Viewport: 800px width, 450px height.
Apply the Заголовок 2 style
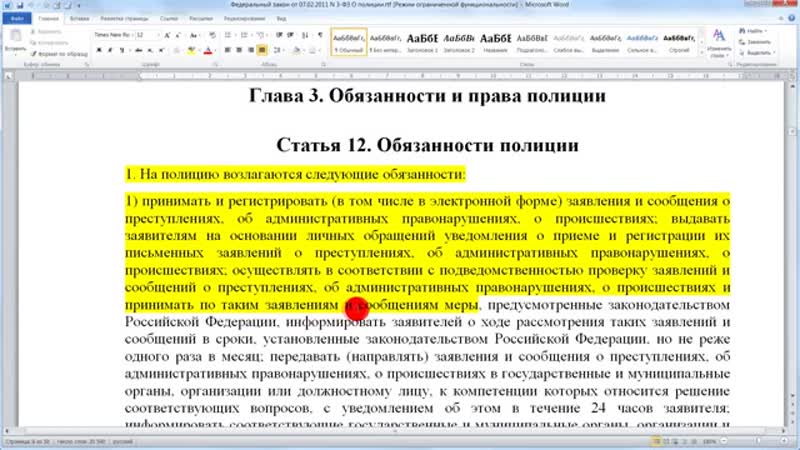[x=459, y=42]
